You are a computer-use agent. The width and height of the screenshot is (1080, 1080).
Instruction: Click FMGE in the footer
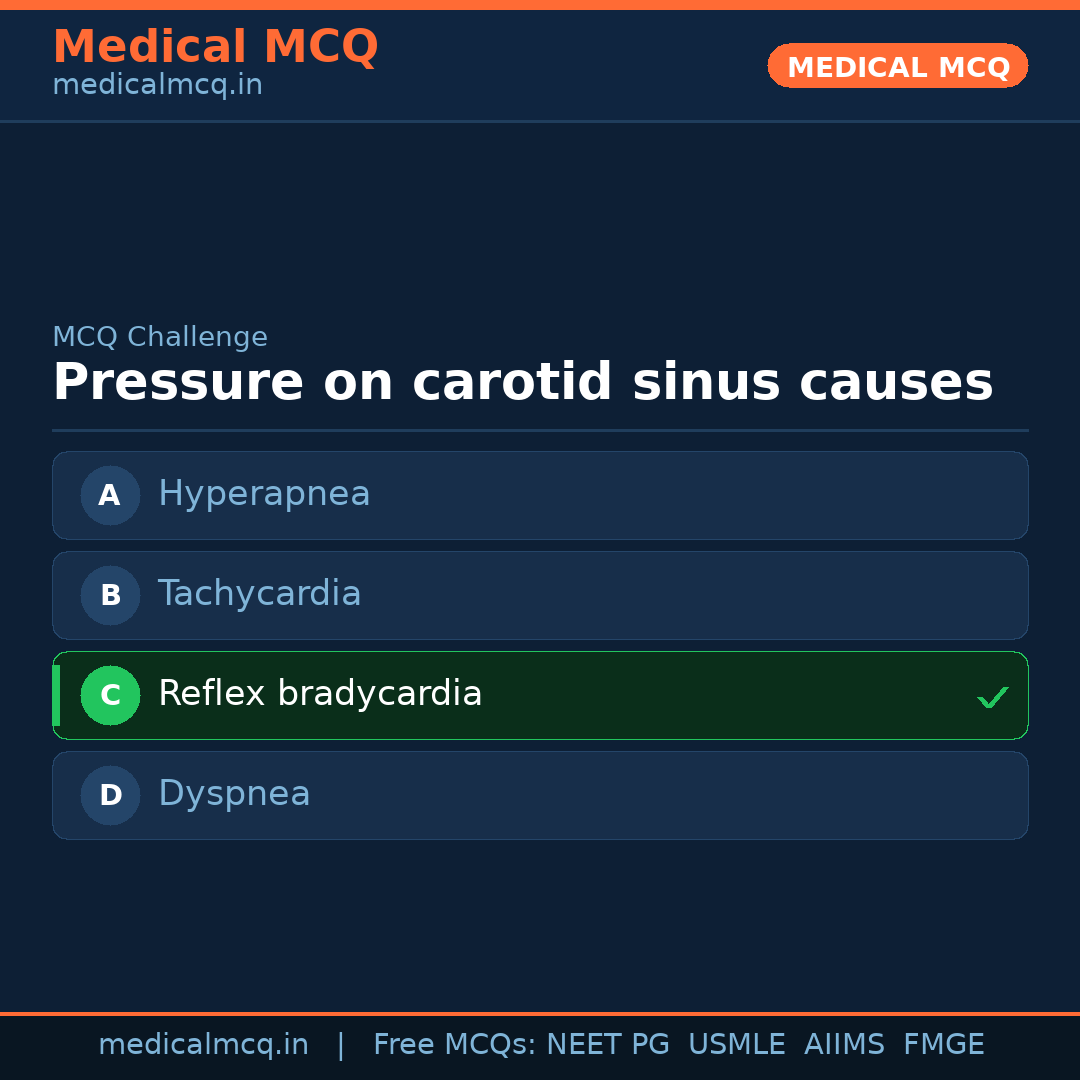click(x=943, y=1045)
